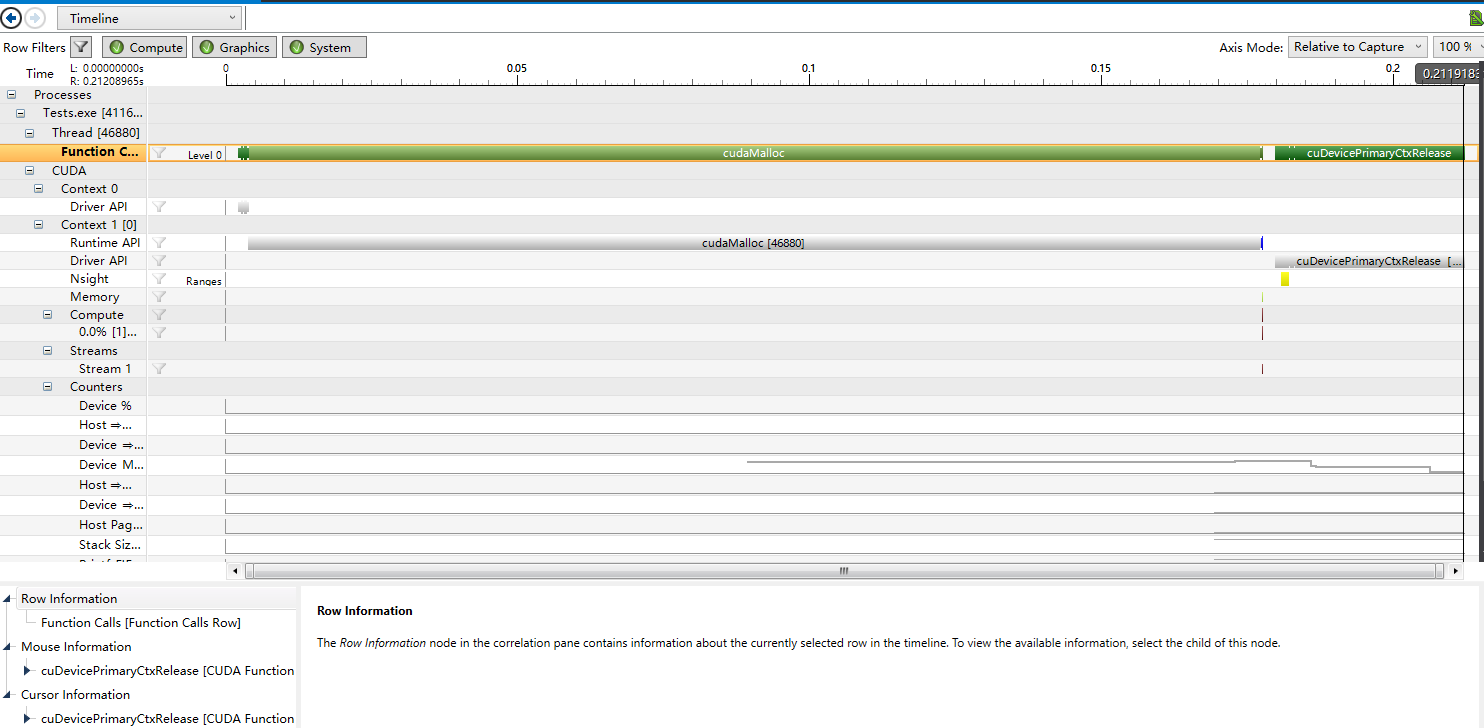The width and height of the screenshot is (1484, 728).
Task: Toggle the Graphics row filter
Action: (234, 47)
